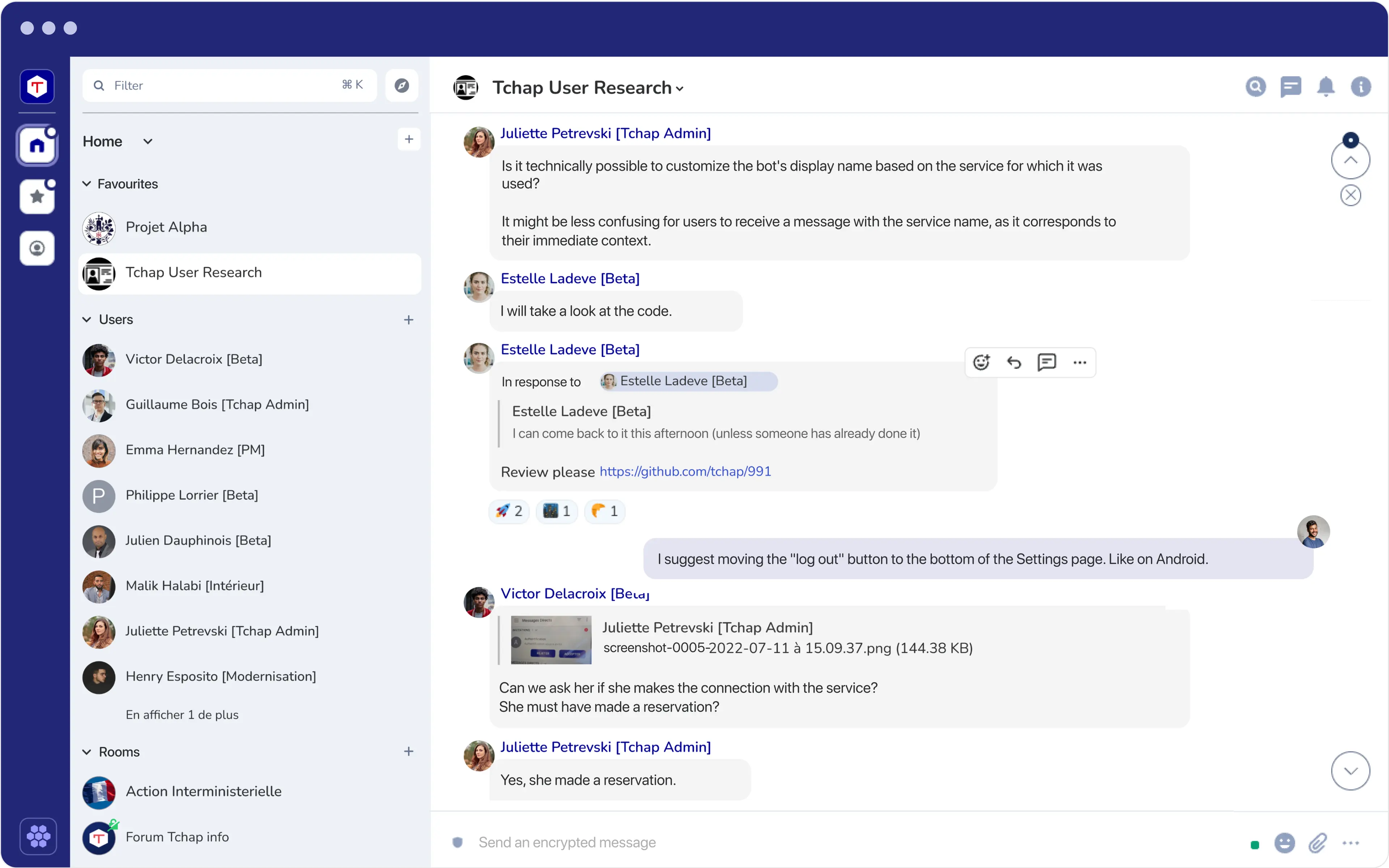
Task: Collapse the Favourites section
Action: [x=87, y=184]
